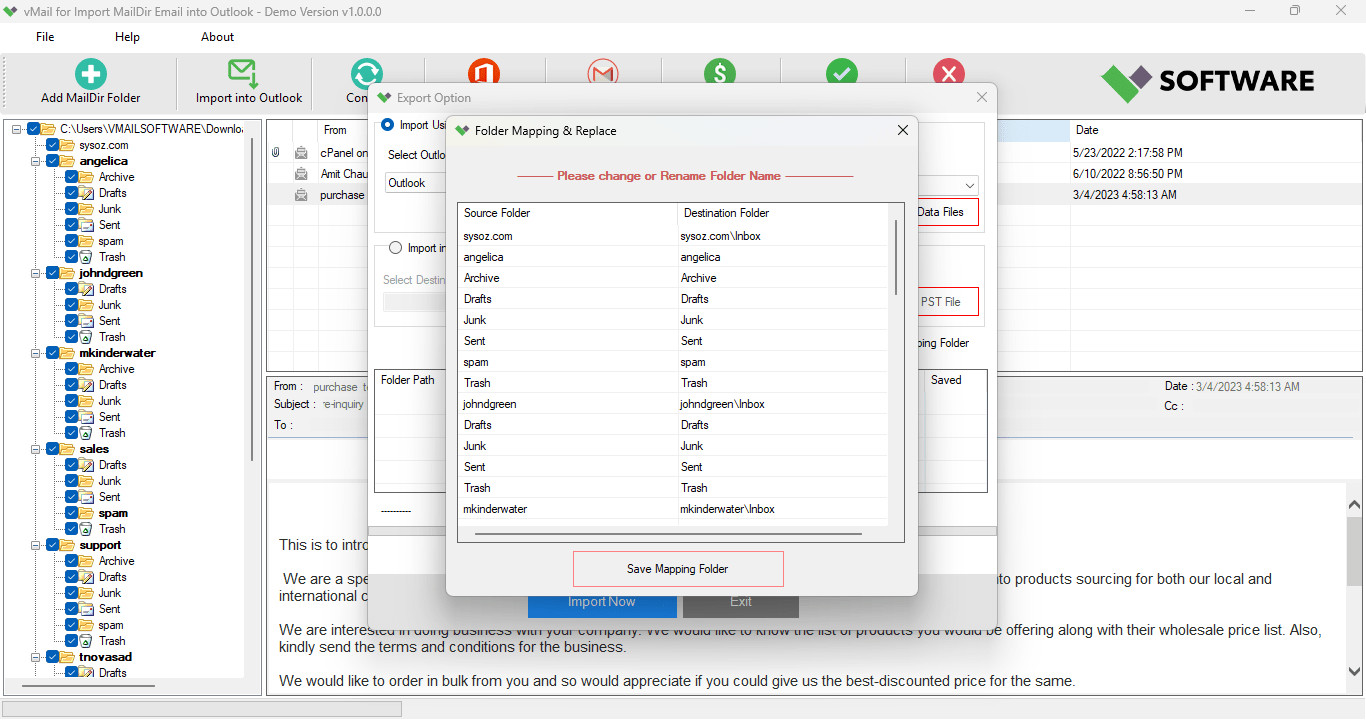Click the red X toolbar icon

[x=948, y=73]
